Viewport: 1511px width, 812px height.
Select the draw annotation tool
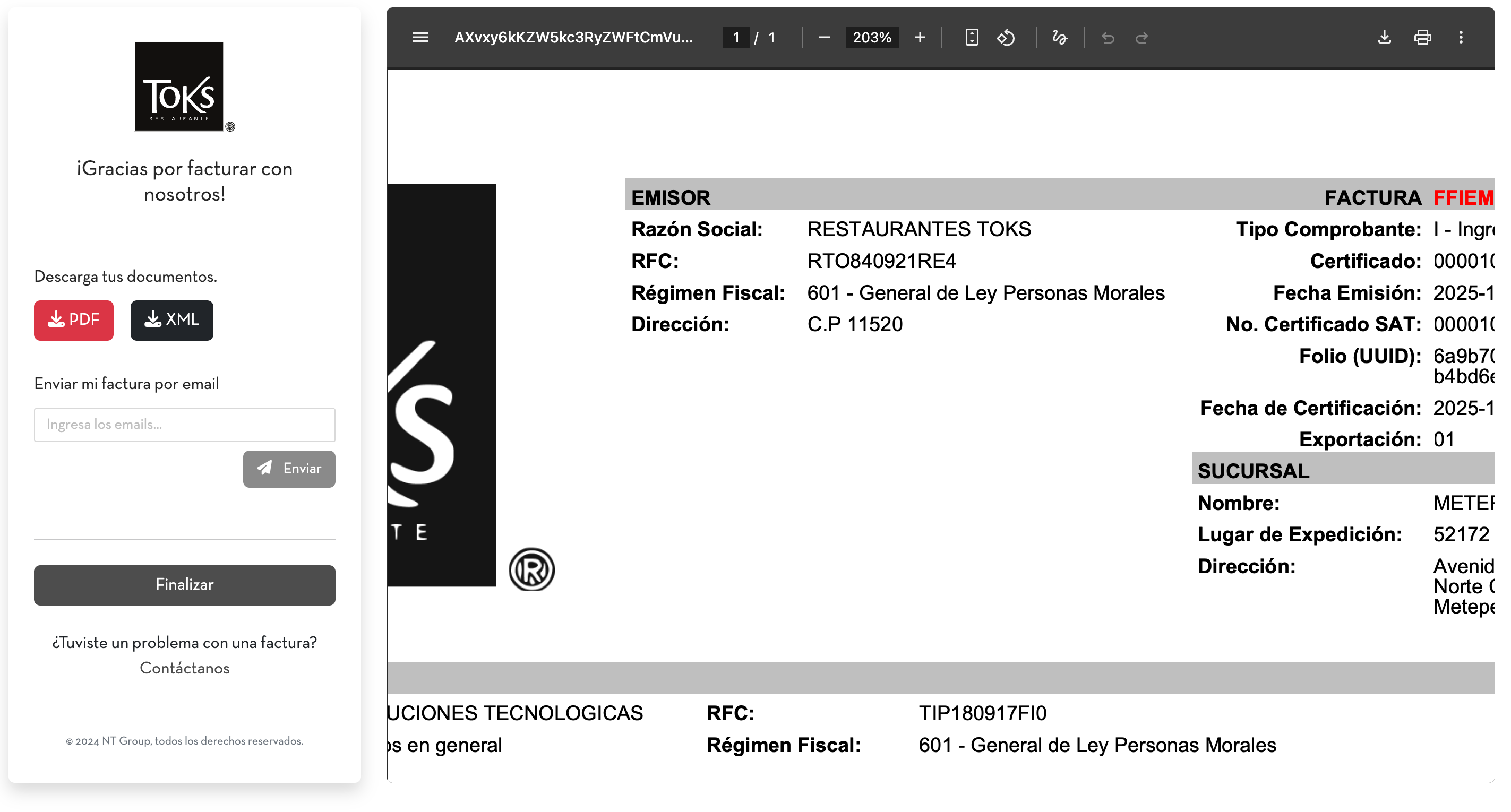1059,38
